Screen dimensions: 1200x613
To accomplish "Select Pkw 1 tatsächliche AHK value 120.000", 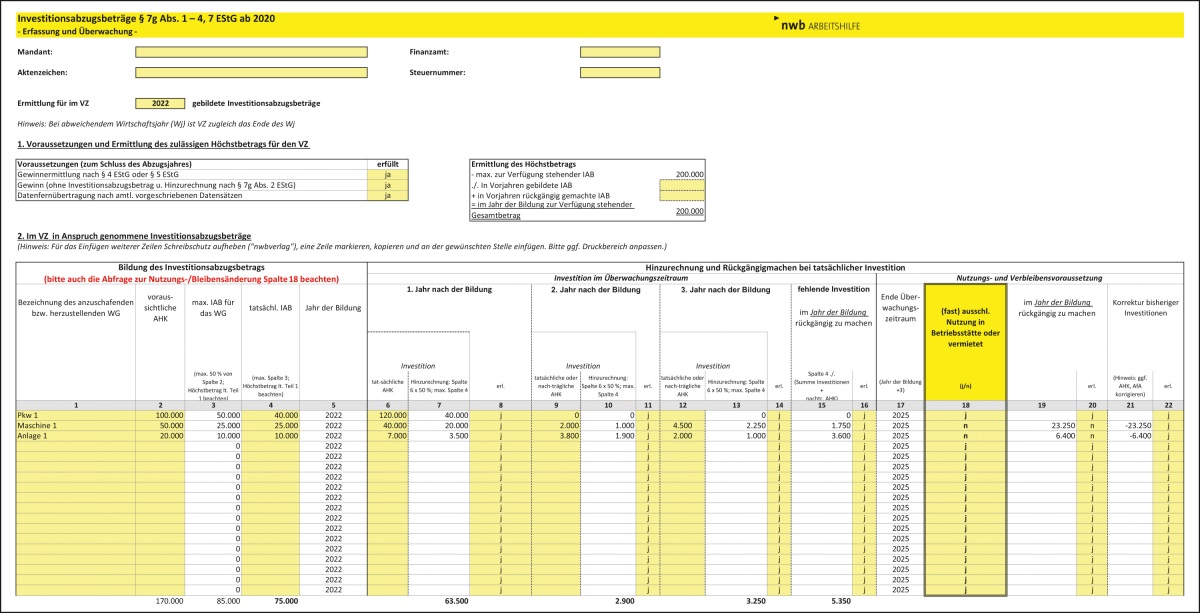I will tap(386, 414).
